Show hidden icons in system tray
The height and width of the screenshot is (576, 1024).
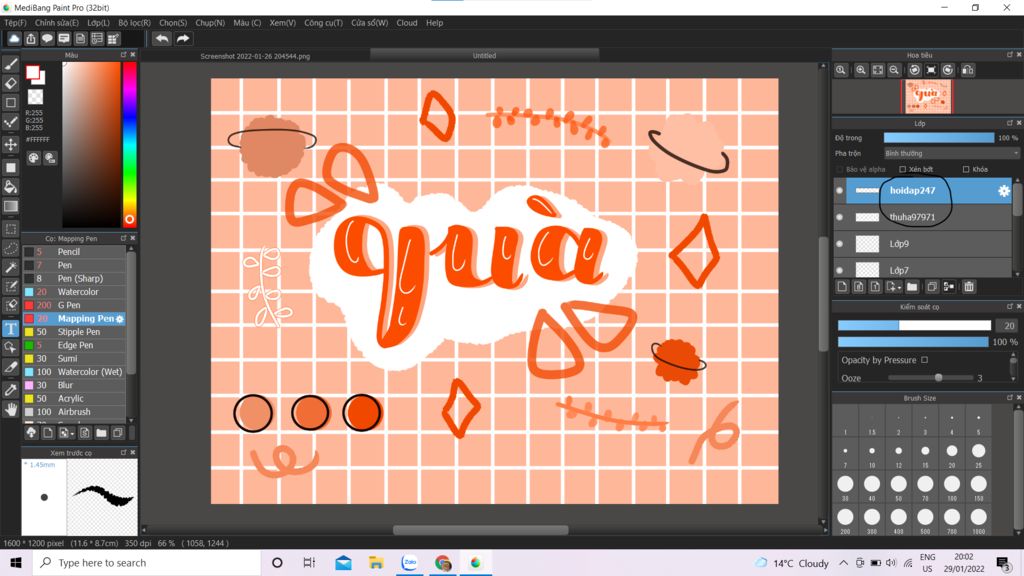pyautogui.click(x=844, y=563)
